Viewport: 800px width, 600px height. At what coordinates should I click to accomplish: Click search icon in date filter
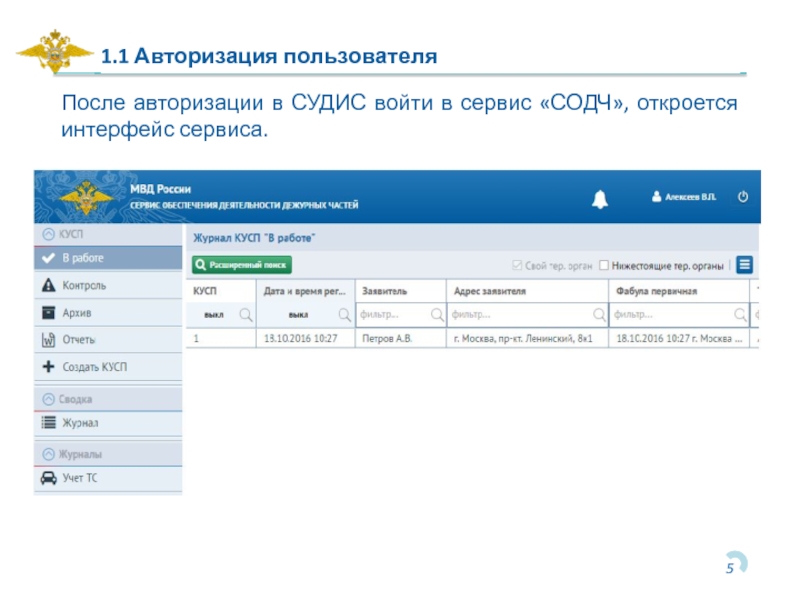345,315
